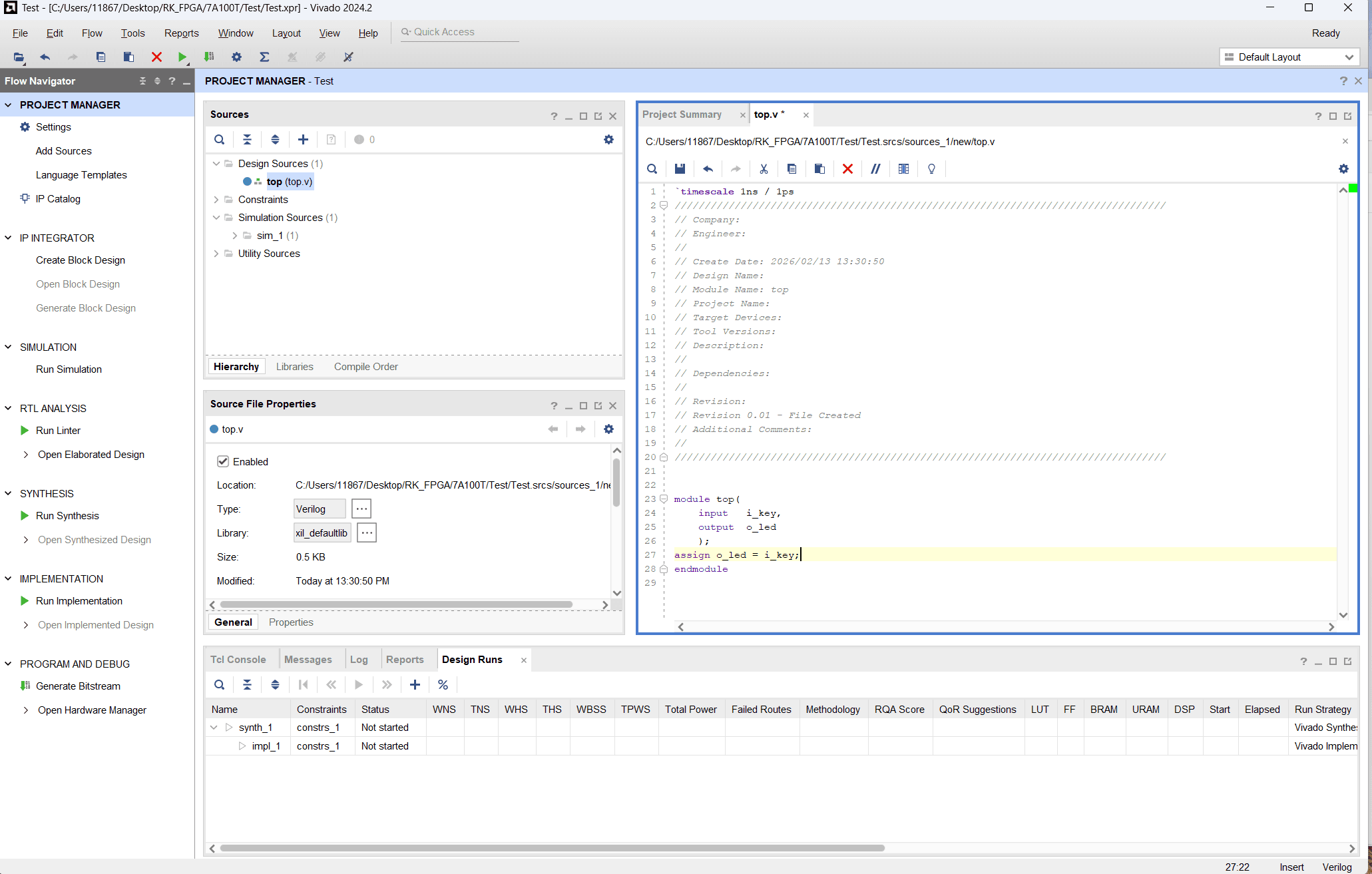Collapse the SYNTHESIS section in Flow Navigator
1372x874 pixels.
9,493
